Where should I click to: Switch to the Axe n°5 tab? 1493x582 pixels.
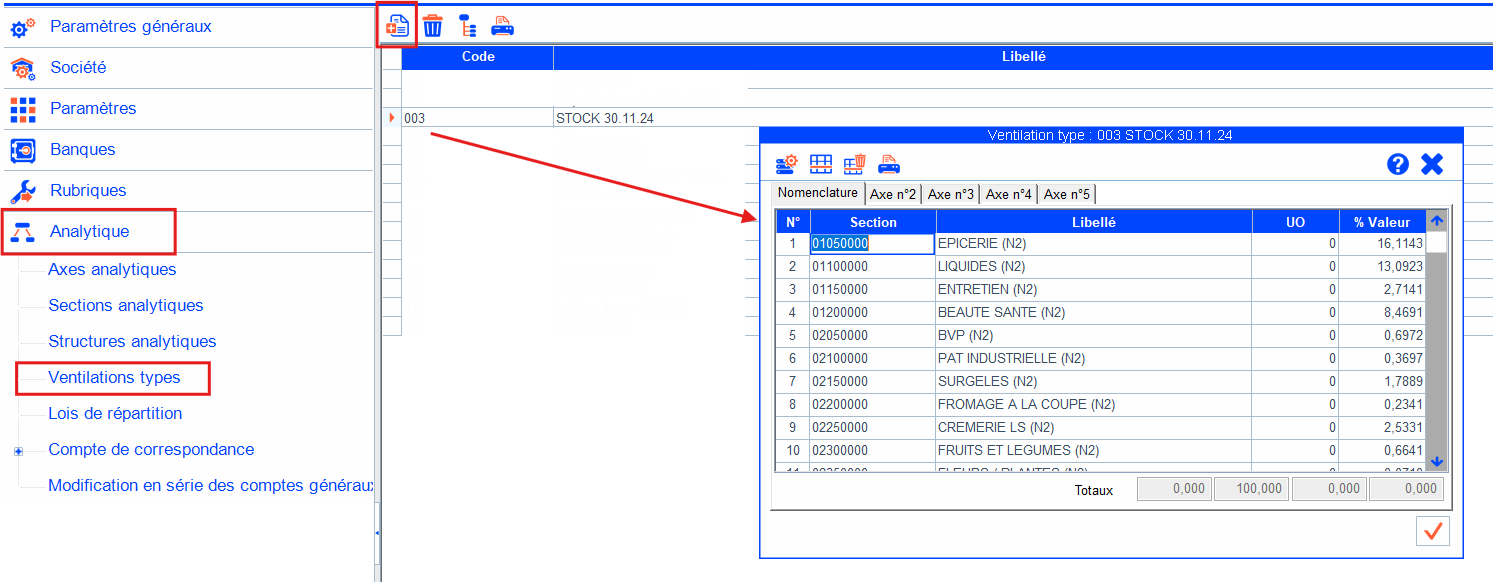[x=1066, y=194]
